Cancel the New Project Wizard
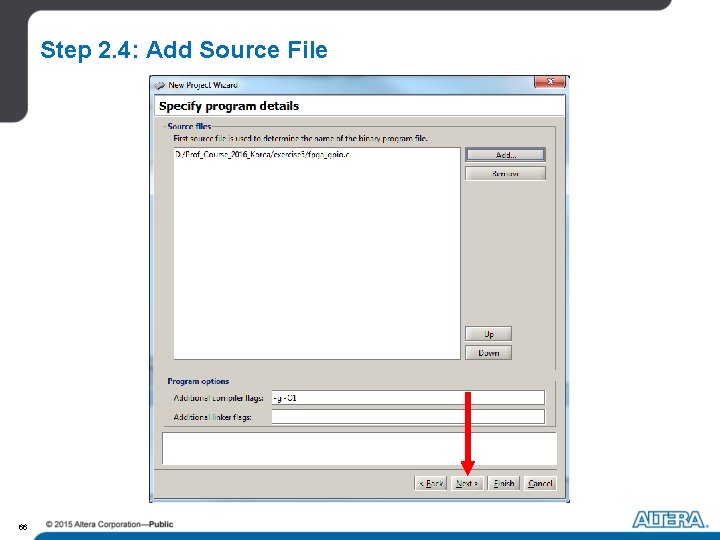The image size is (720, 540). point(540,483)
